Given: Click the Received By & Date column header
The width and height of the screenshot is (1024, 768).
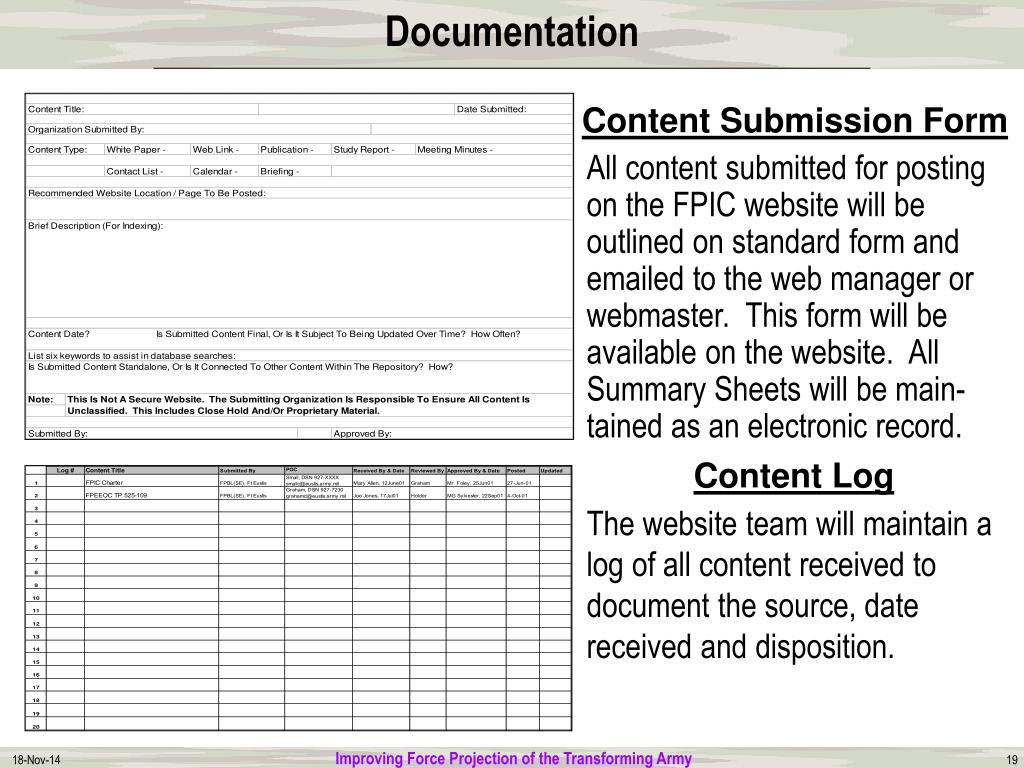Looking at the screenshot, I should 379,470.
